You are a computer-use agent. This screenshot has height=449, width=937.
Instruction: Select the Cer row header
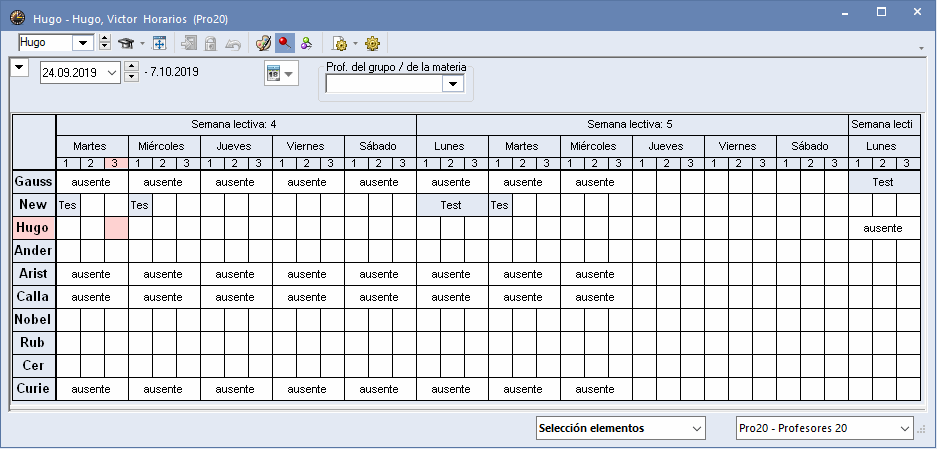pos(33,366)
